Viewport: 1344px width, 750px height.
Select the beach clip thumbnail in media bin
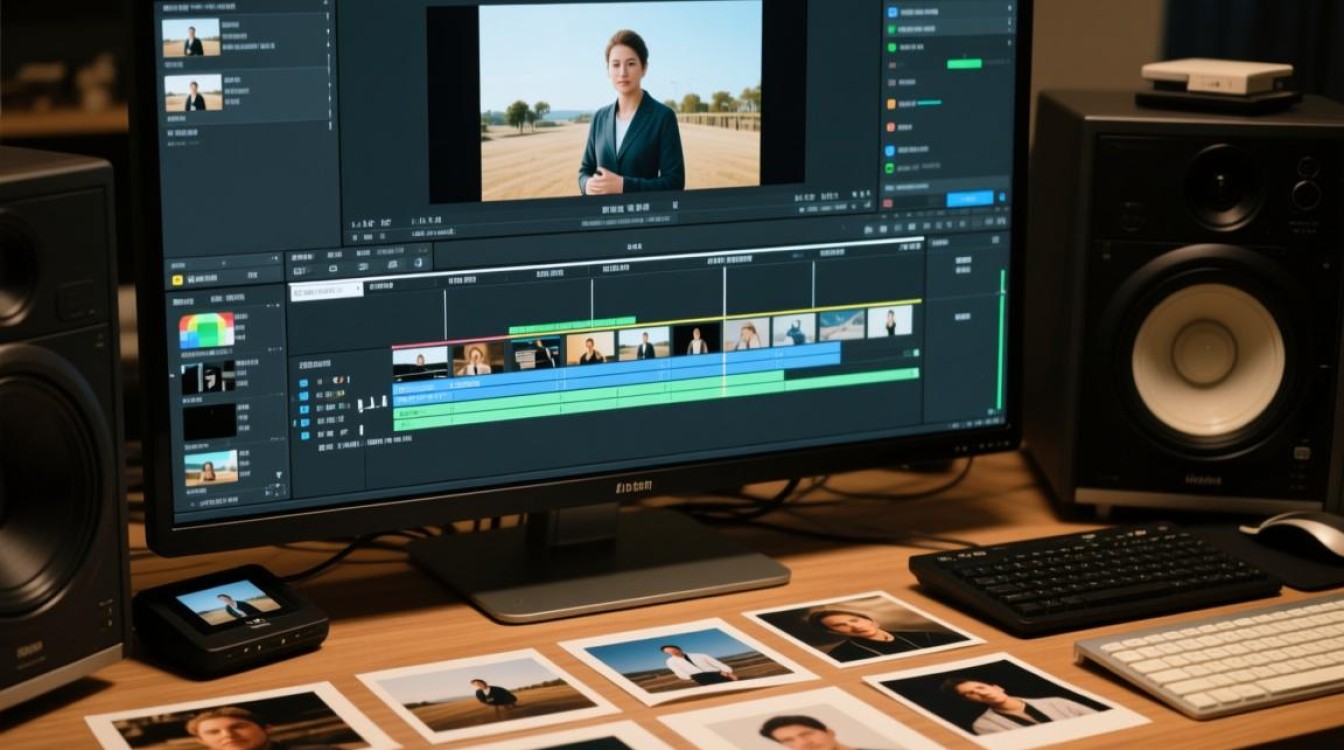pyautogui.click(x=211, y=467)
